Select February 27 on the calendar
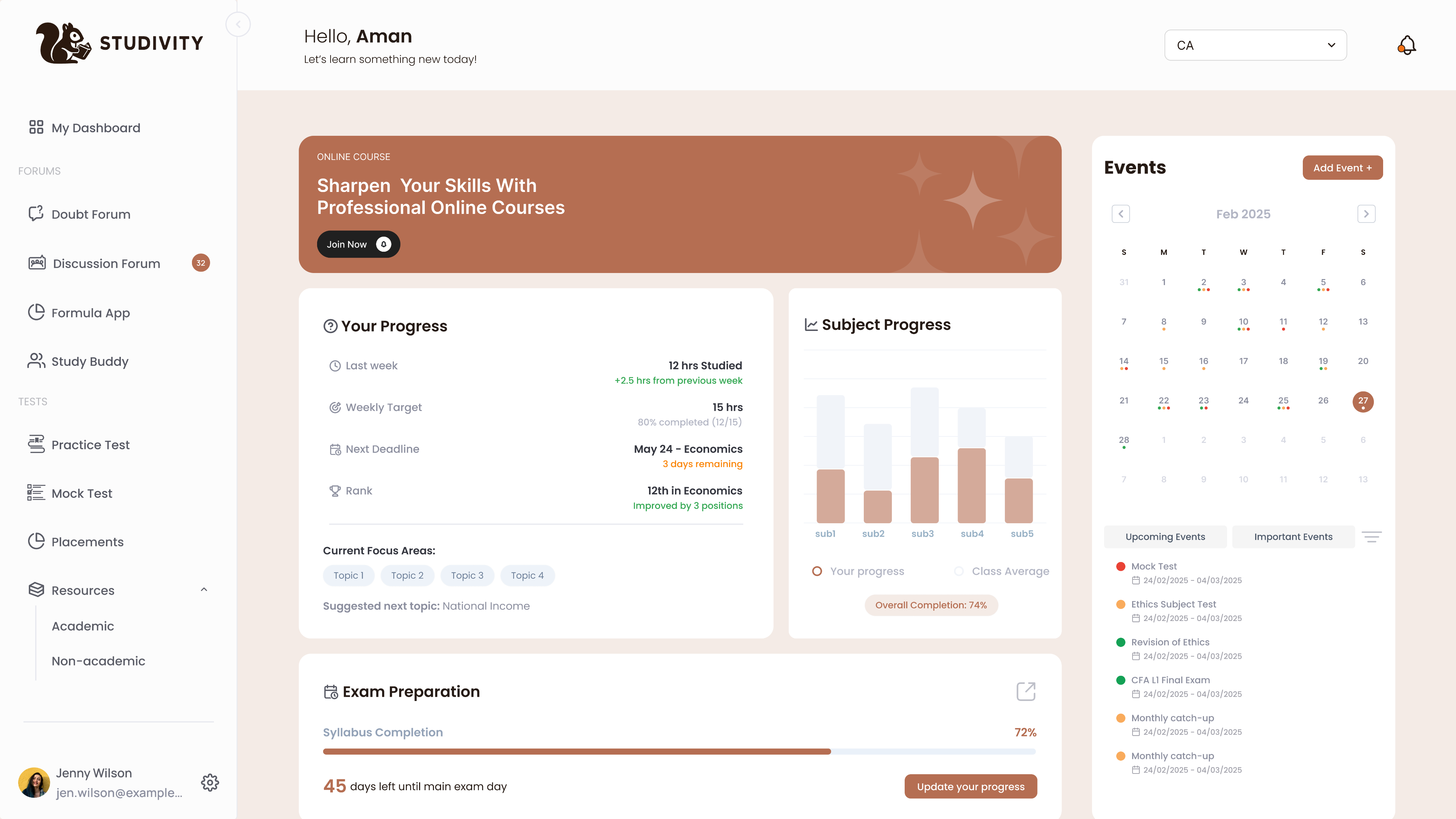The image size is (1456, 819). tap(1363, 401)
